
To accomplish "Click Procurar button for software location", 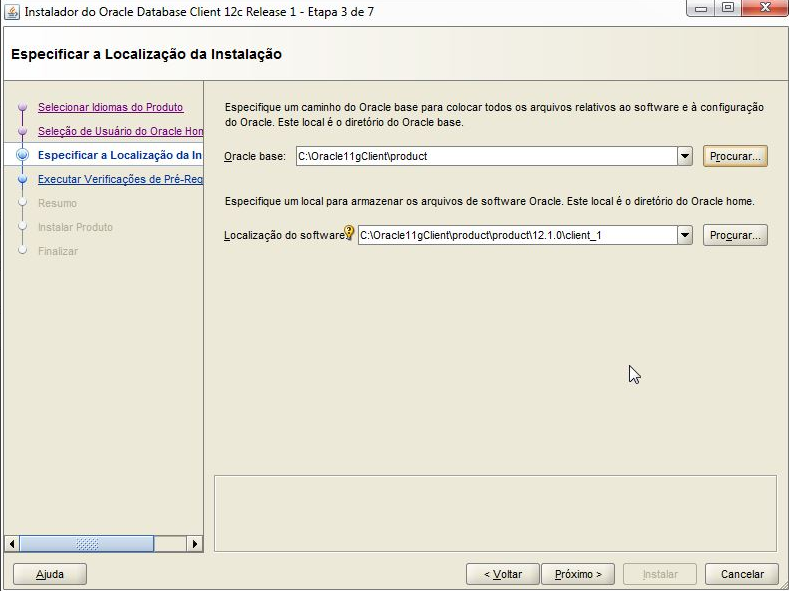I will click(x=735, y=235).
